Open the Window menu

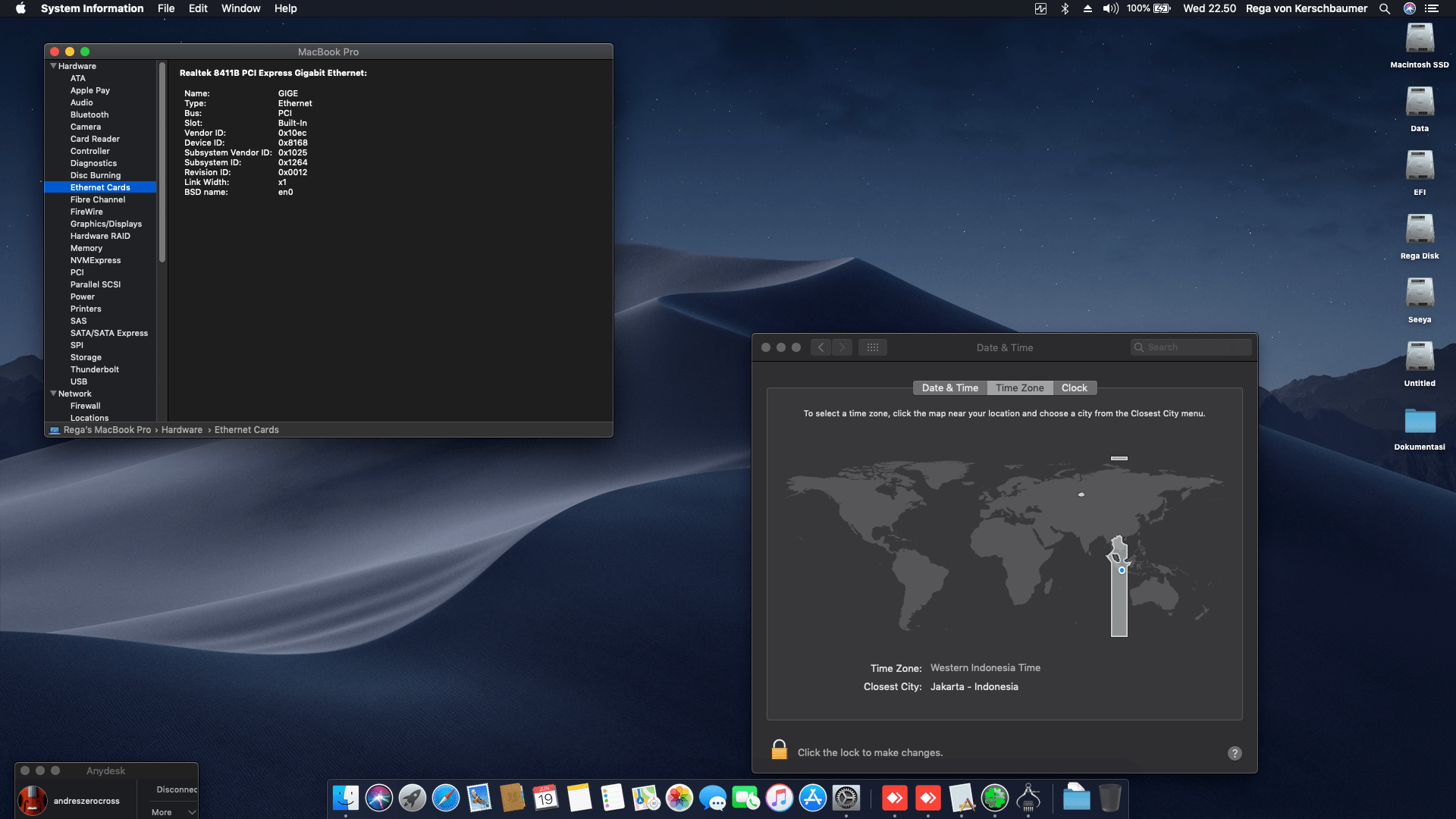[x=240, y=8]
